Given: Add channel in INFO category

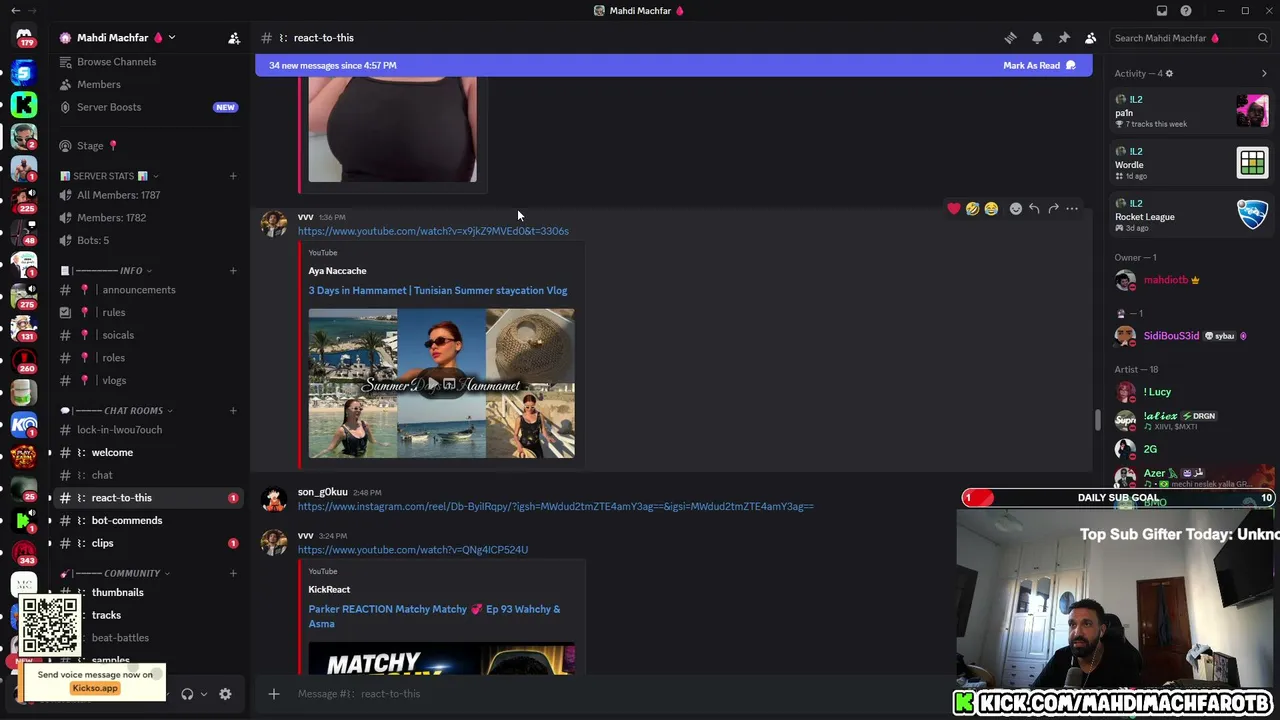Looking at the screenshot, I should tap(233, 271).
